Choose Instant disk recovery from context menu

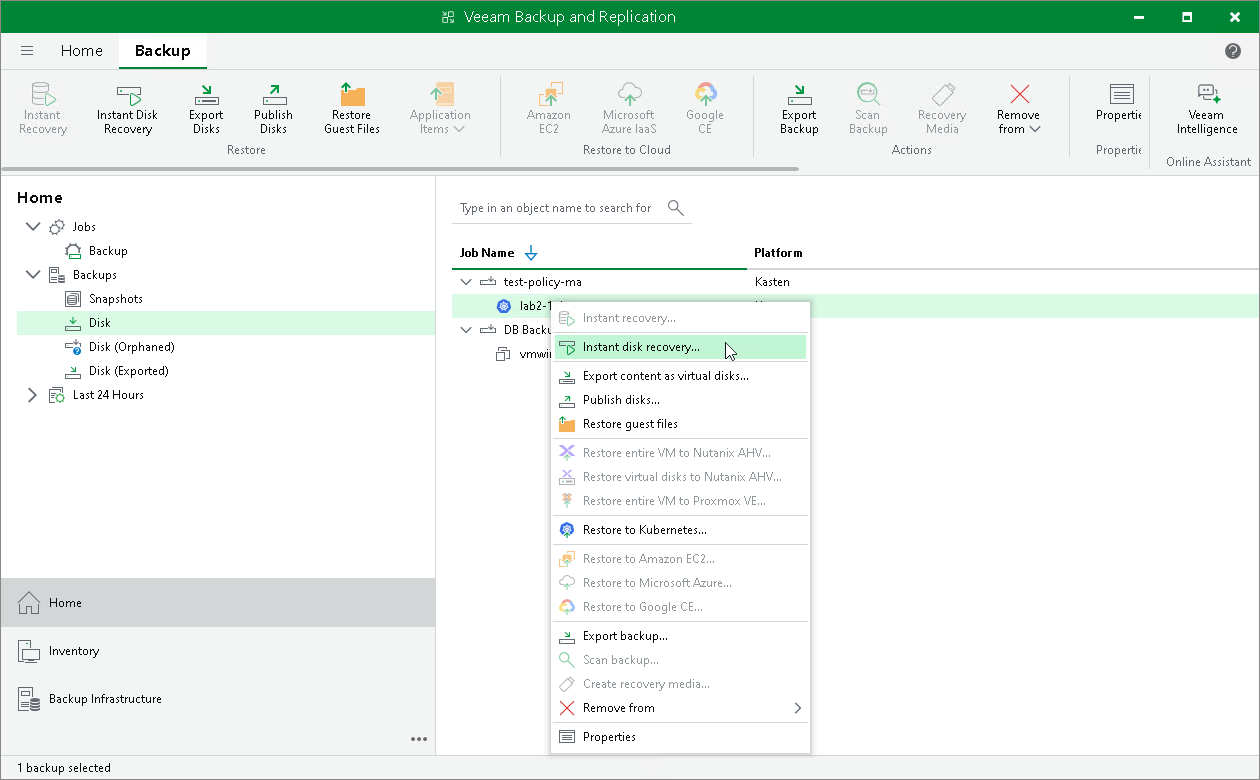click(x=680, y=347)
